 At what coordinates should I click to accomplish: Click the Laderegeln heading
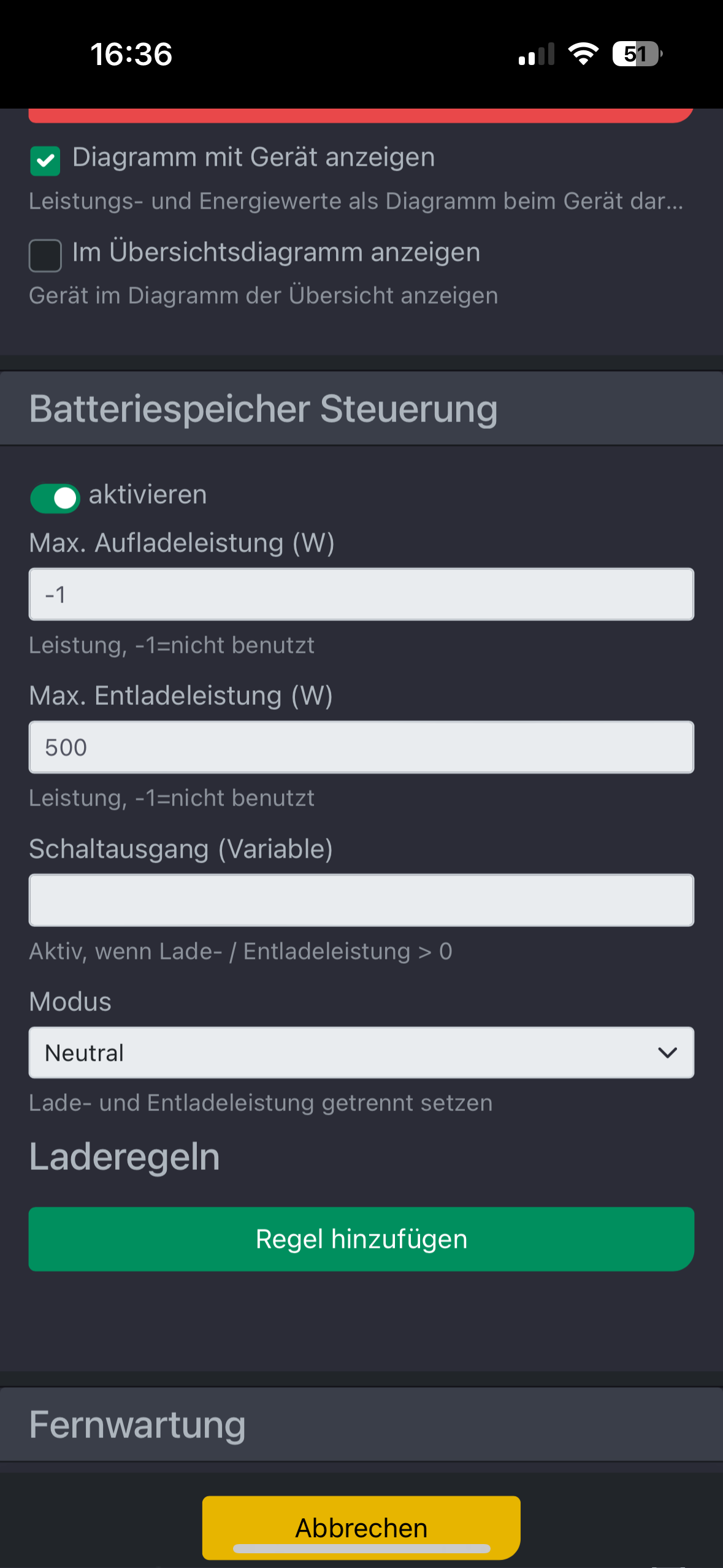pos(124,1157)
